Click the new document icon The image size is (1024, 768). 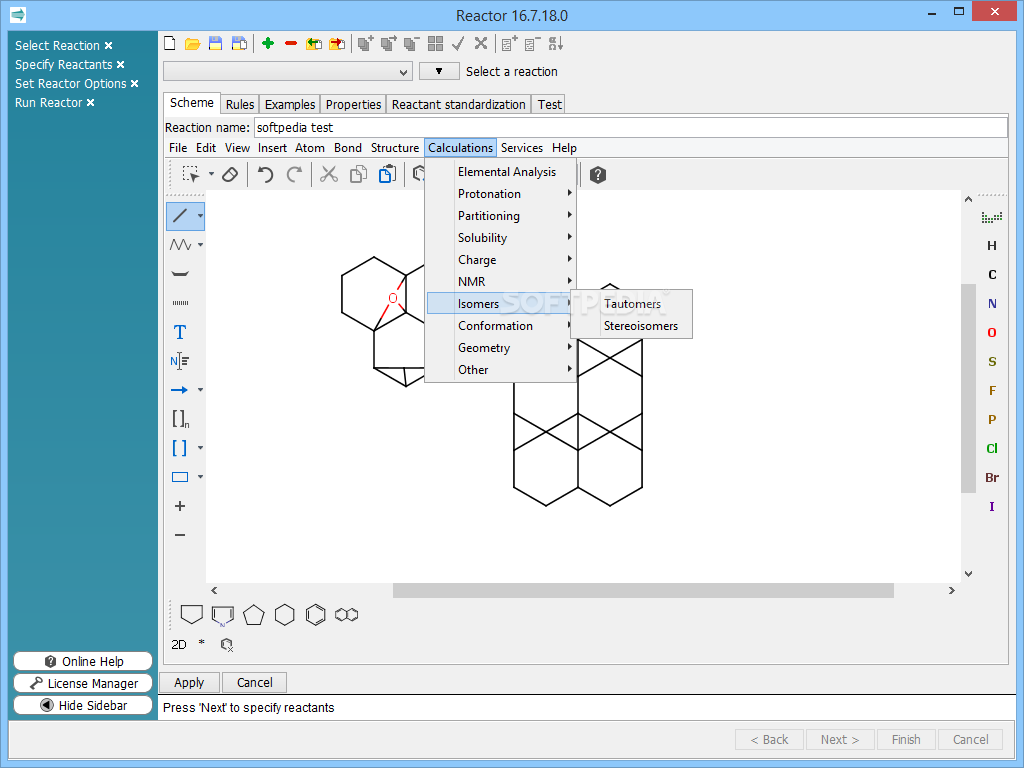[170, 44]
